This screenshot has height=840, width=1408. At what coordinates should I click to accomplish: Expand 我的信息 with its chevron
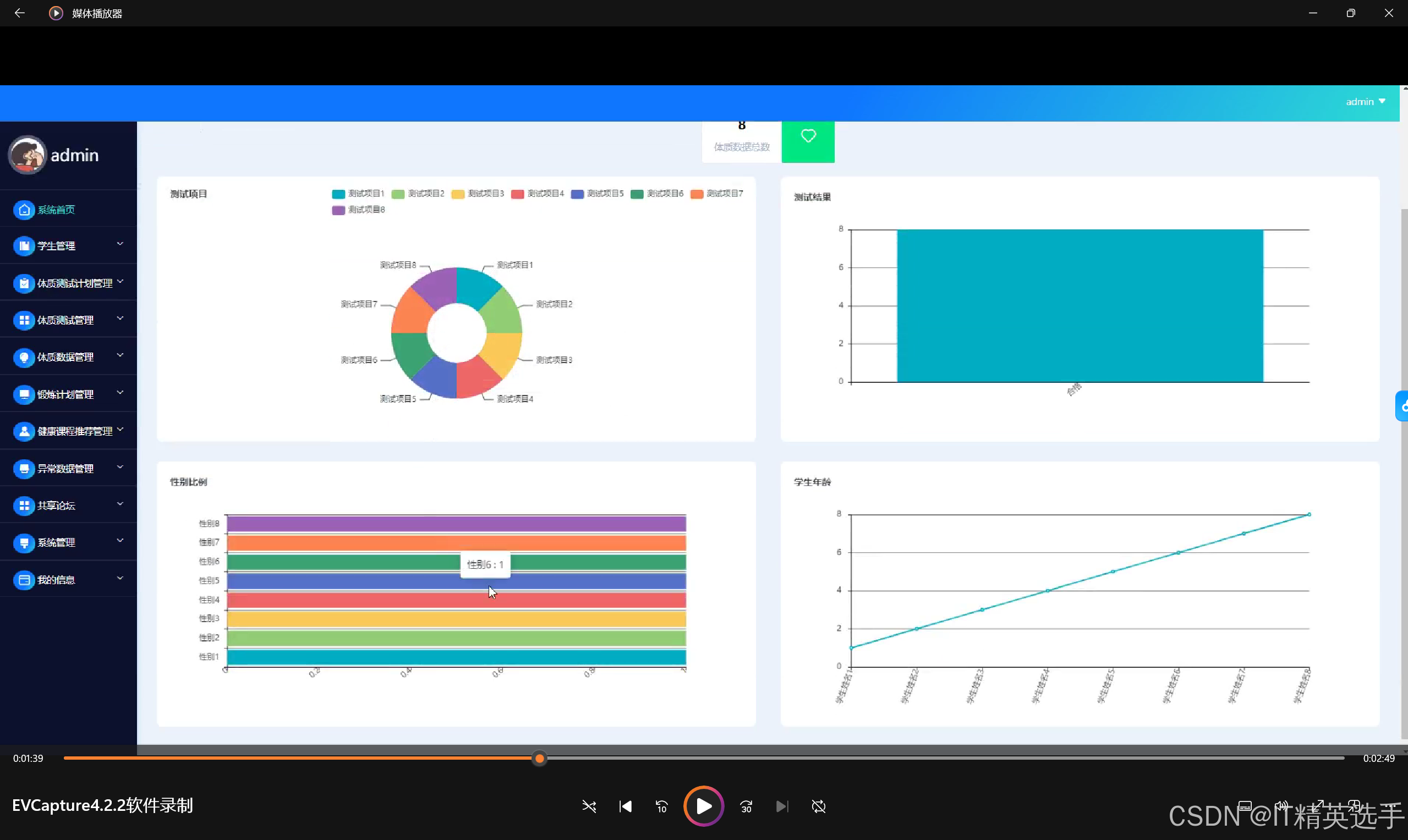(x=120, y=578)
